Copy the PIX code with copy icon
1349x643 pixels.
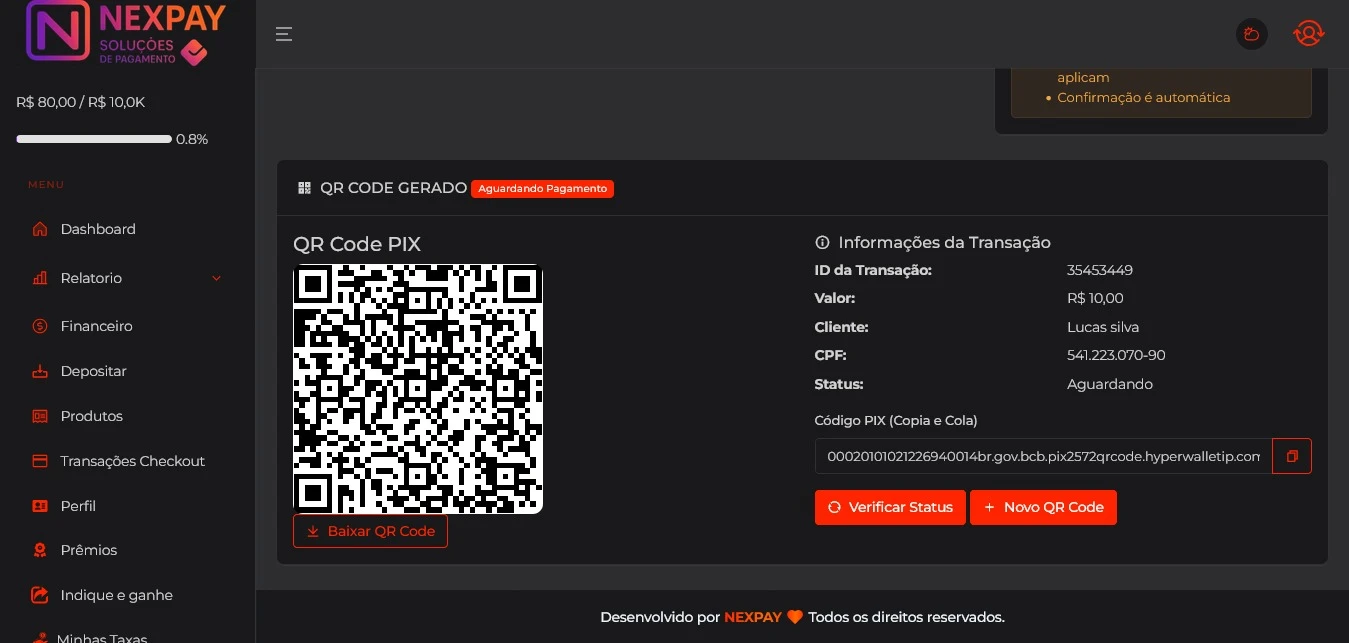[1291, 456]
